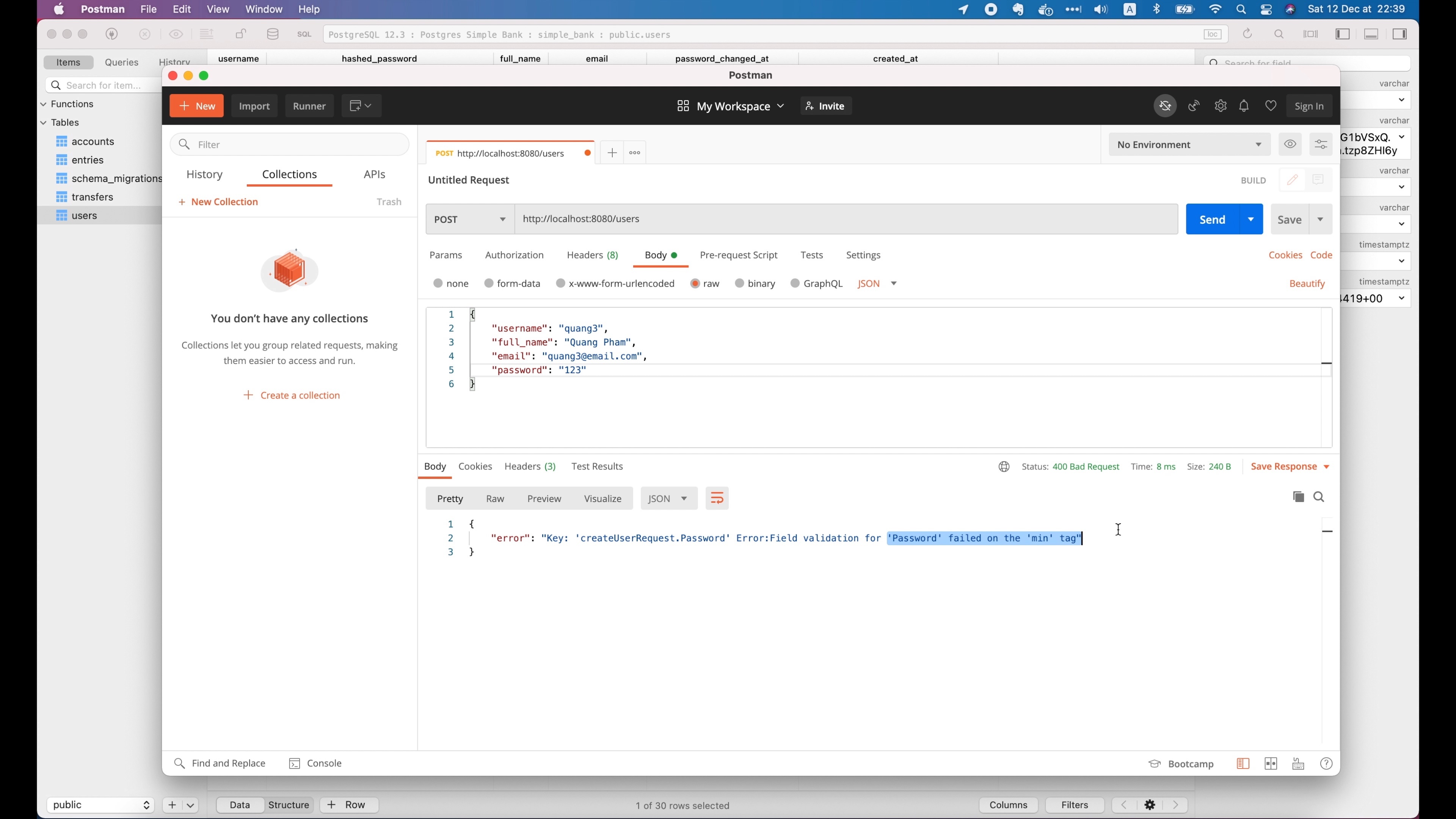Search the response with magnifier icon
The width and height of the screenshot is (1456, 819).
tap(1319, 497)
